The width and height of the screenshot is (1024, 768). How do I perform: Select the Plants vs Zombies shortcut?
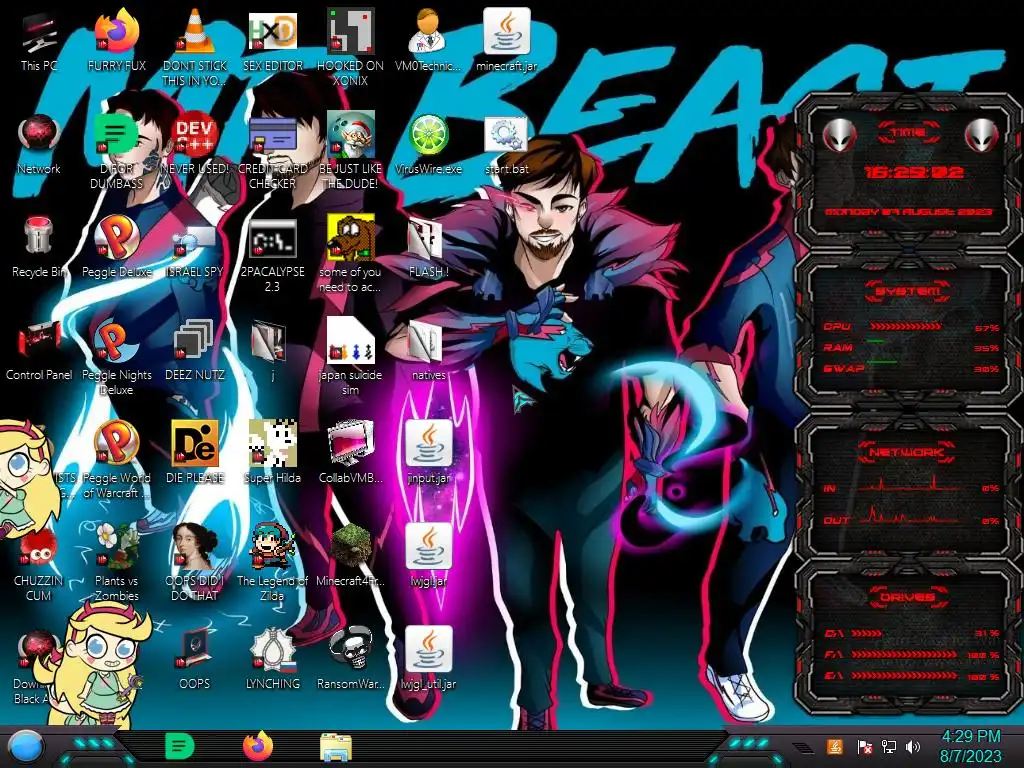tap(117, 547)
